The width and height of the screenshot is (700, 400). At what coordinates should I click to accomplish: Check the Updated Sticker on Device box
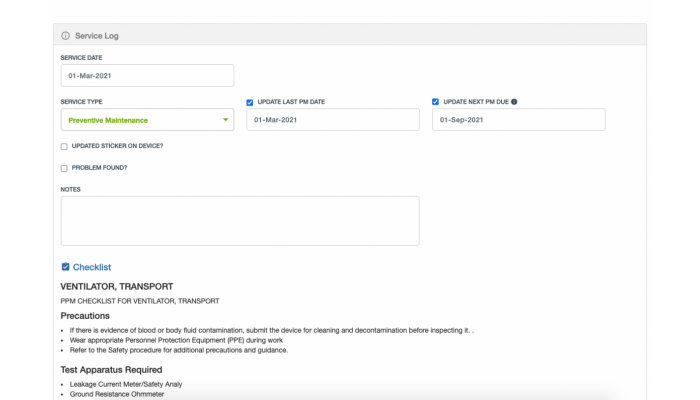tap(64, 146)
